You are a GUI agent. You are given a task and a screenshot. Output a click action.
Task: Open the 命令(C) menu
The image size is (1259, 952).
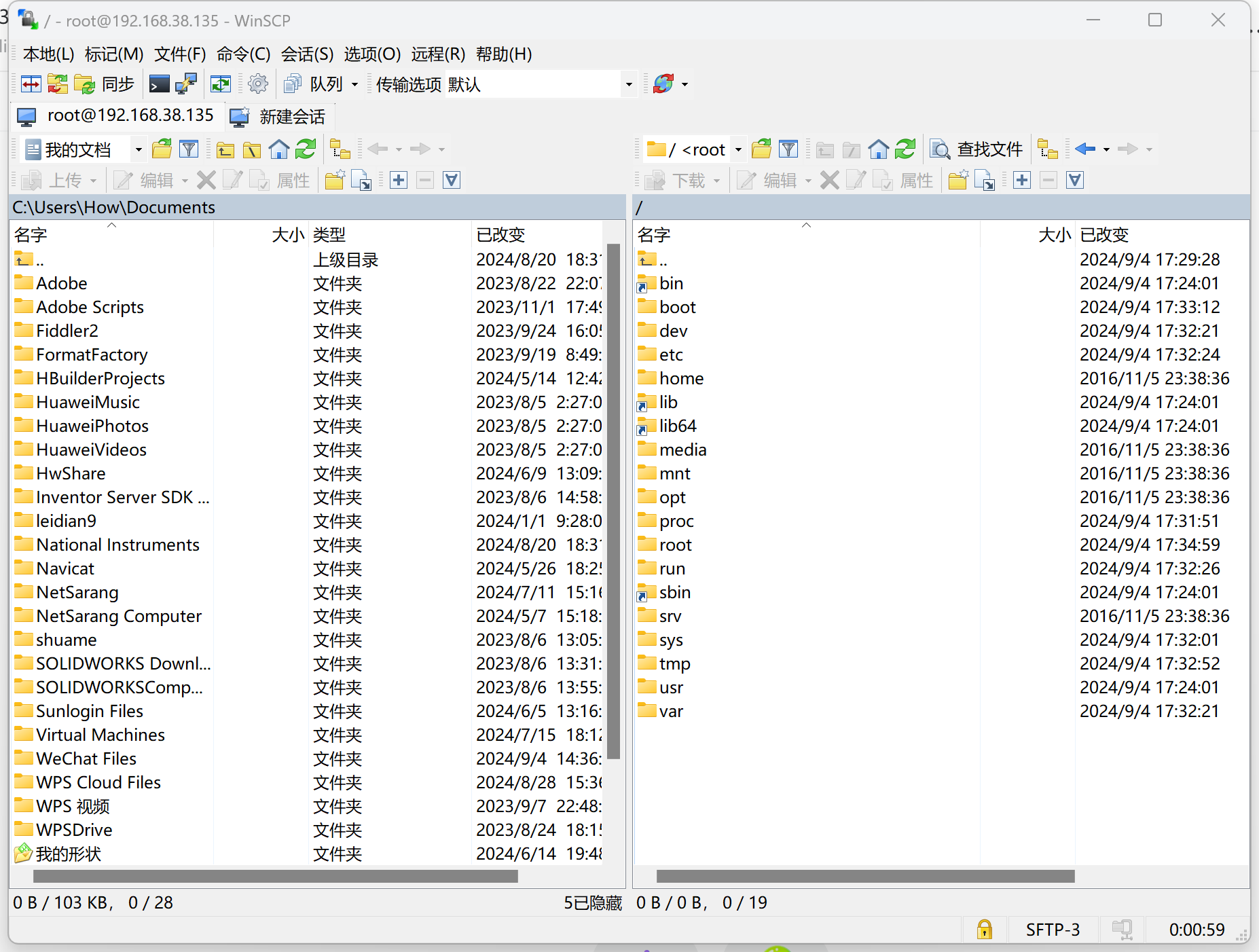pos(243,54)
